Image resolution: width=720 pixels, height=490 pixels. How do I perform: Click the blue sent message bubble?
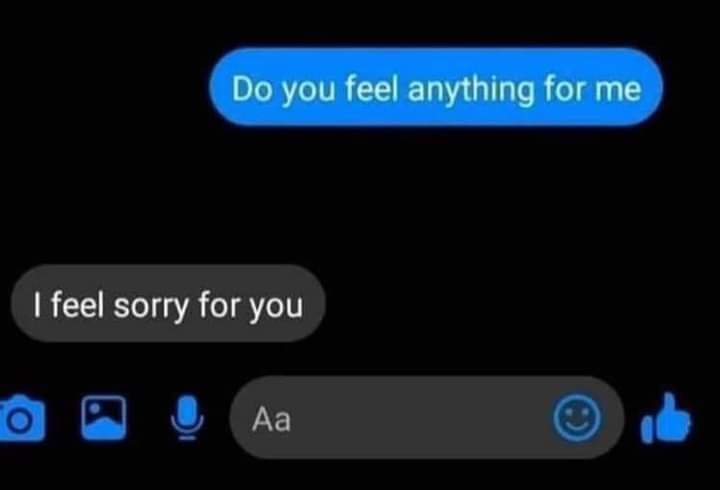[x=436, y=87]
